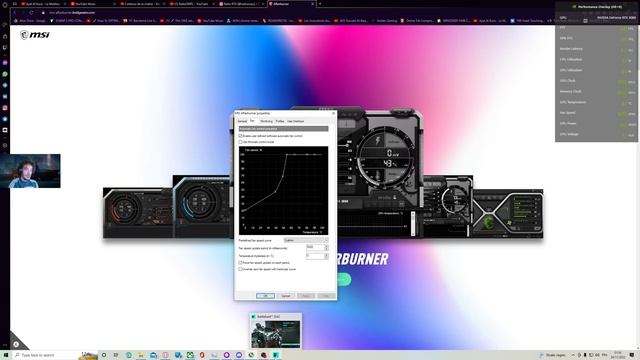Close the MSI Afterburner properties dialog
This screenshot has height=360, width=640.
tap(333, 113)
